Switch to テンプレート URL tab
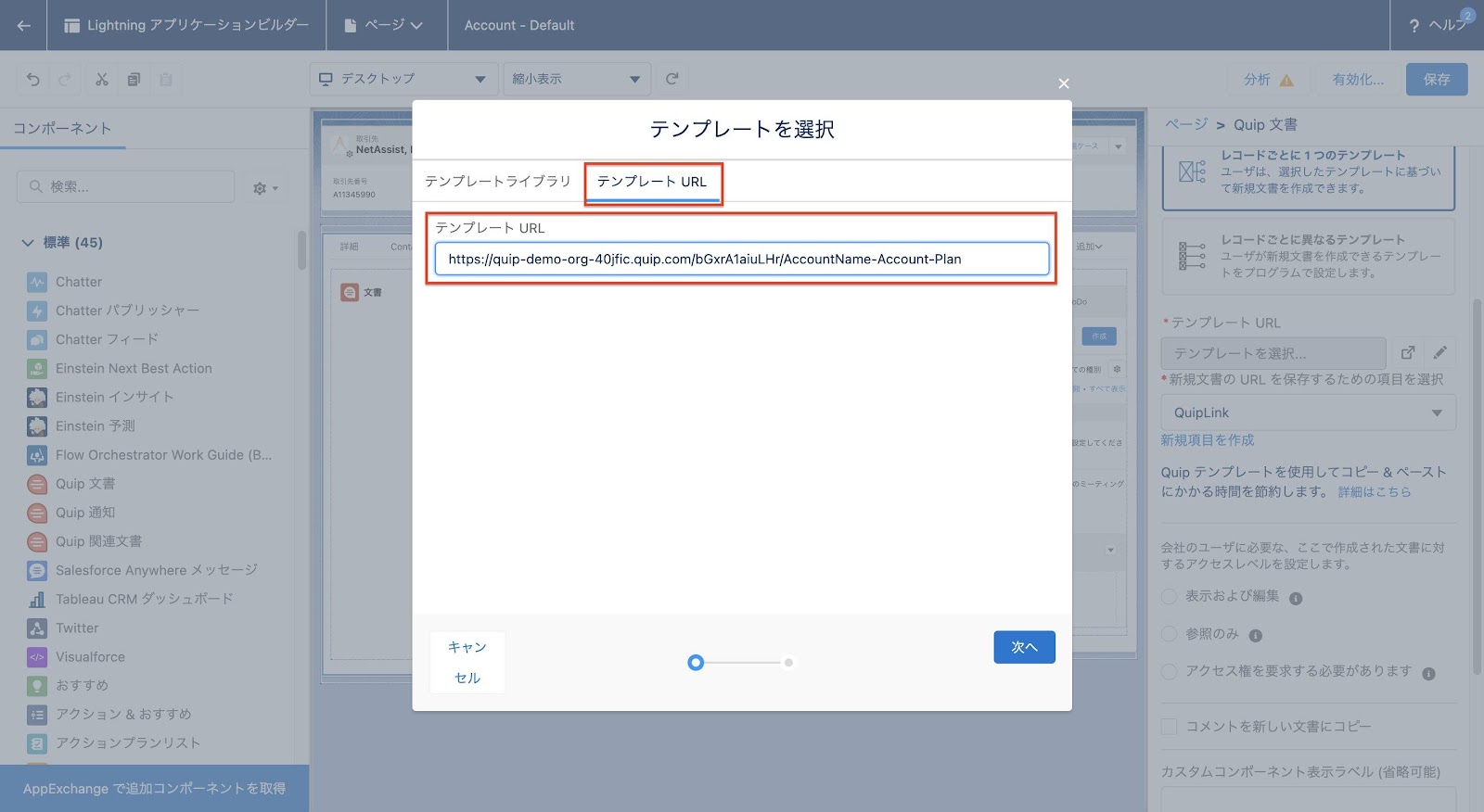Screen dimensions: 1484x812 (x=652, y=182)
